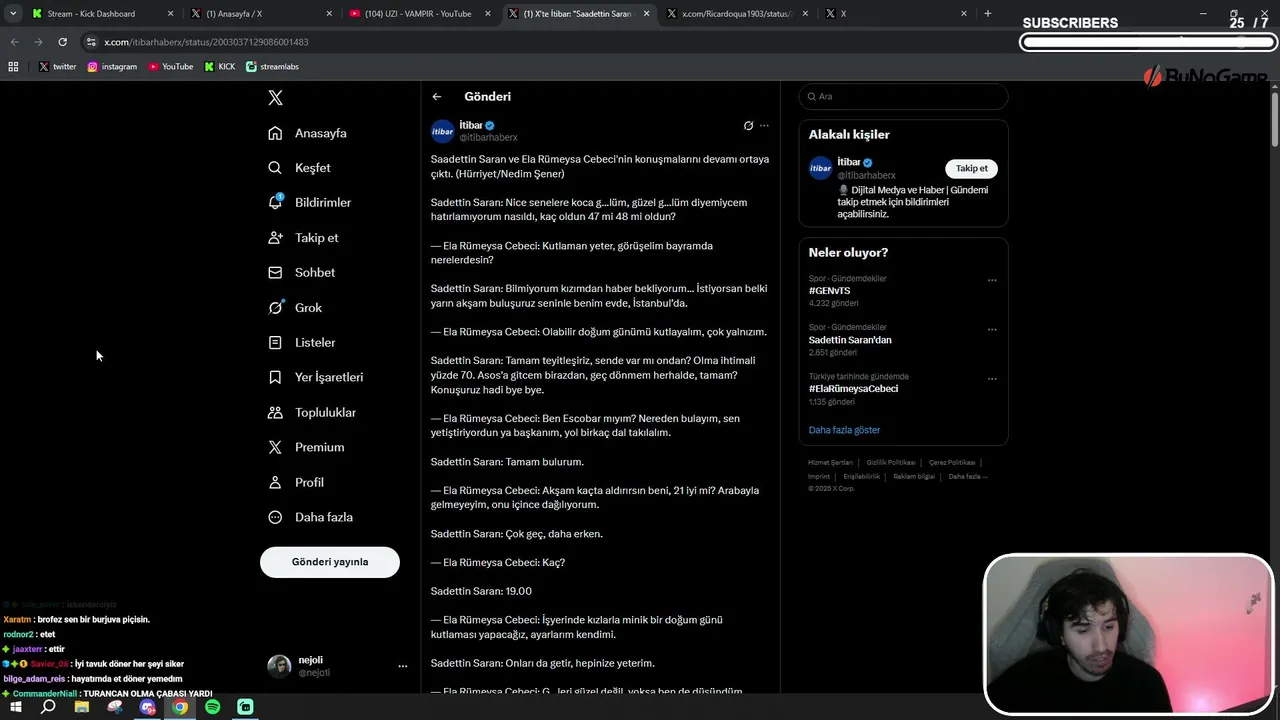
Task: Open instagram bookmark in bookmarks bar
Action: (112, 67)
